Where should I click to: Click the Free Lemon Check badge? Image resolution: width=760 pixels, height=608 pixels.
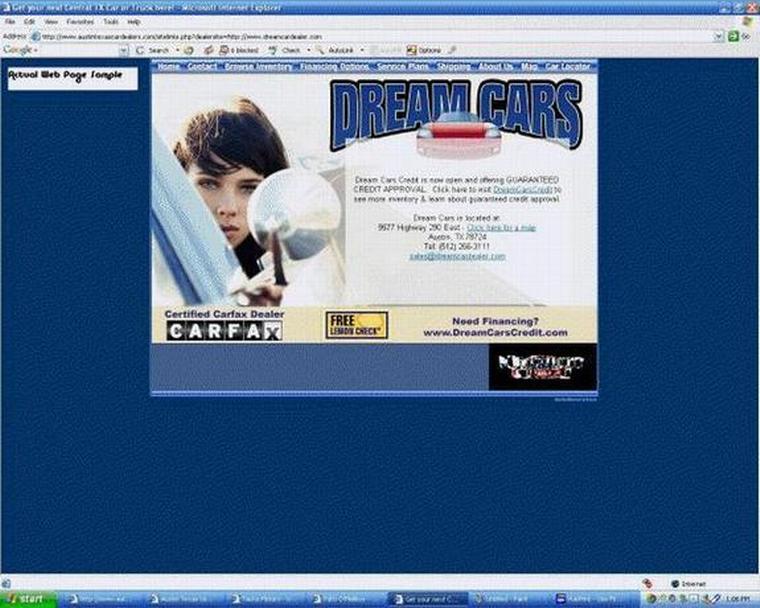click(357, 324)
